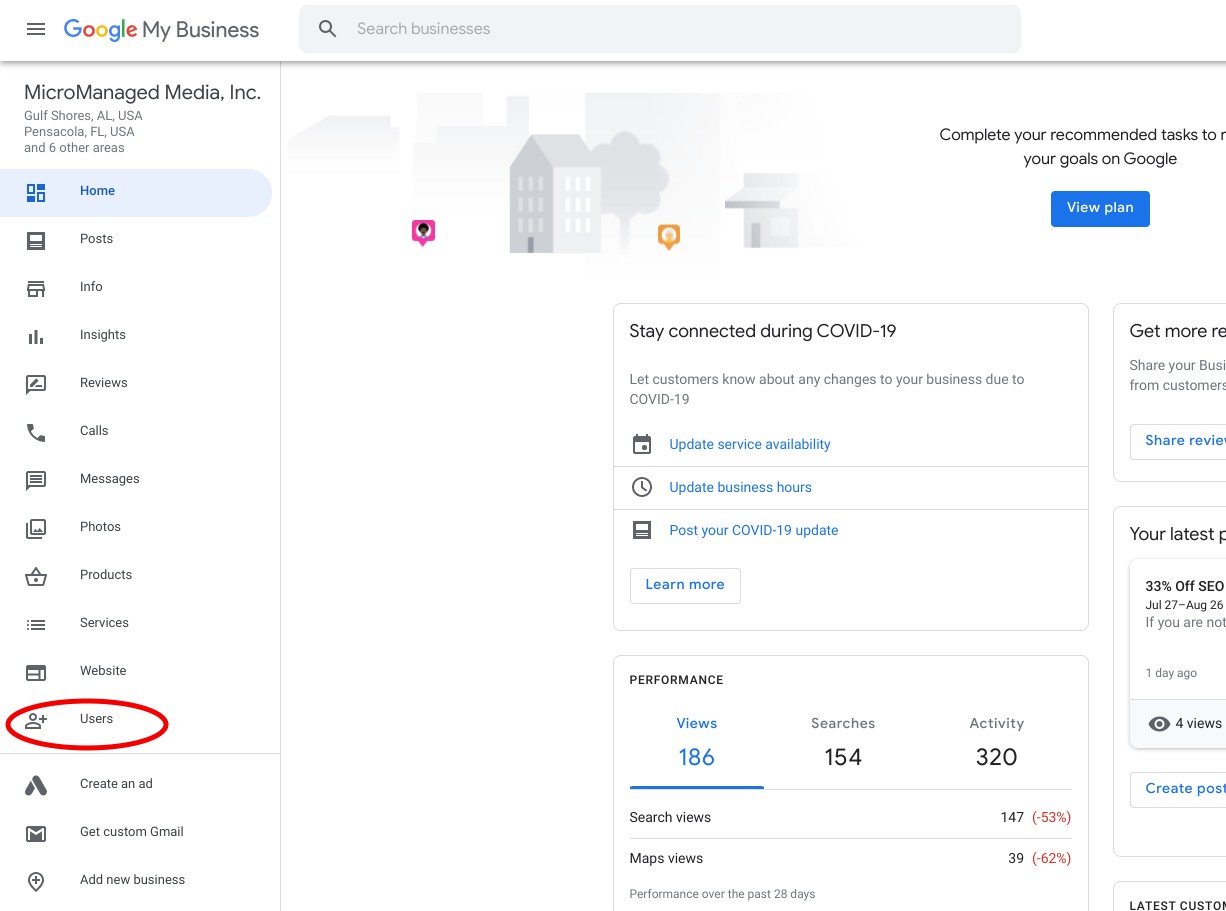Image resolution: width=1226 pixels, height=911 pixels.
Task: Open Post your COVID-19 update link
Action: click(754, 531)
